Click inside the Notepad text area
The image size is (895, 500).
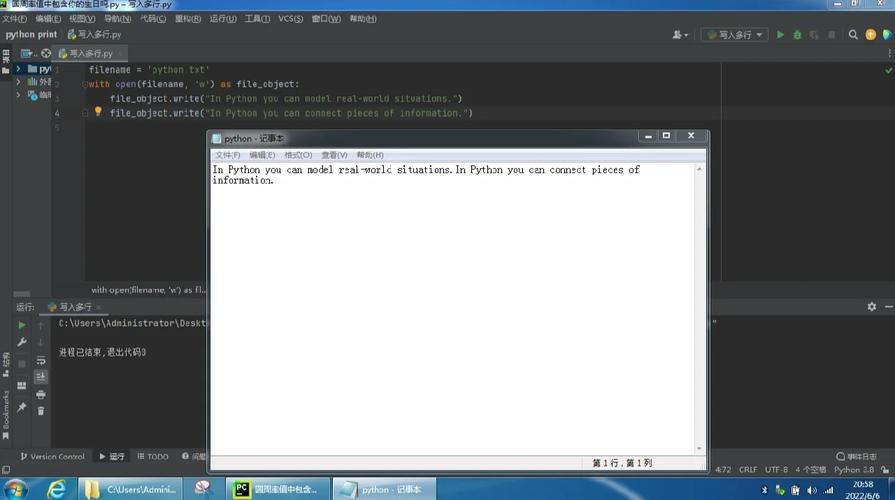click(x=450, y=300)
